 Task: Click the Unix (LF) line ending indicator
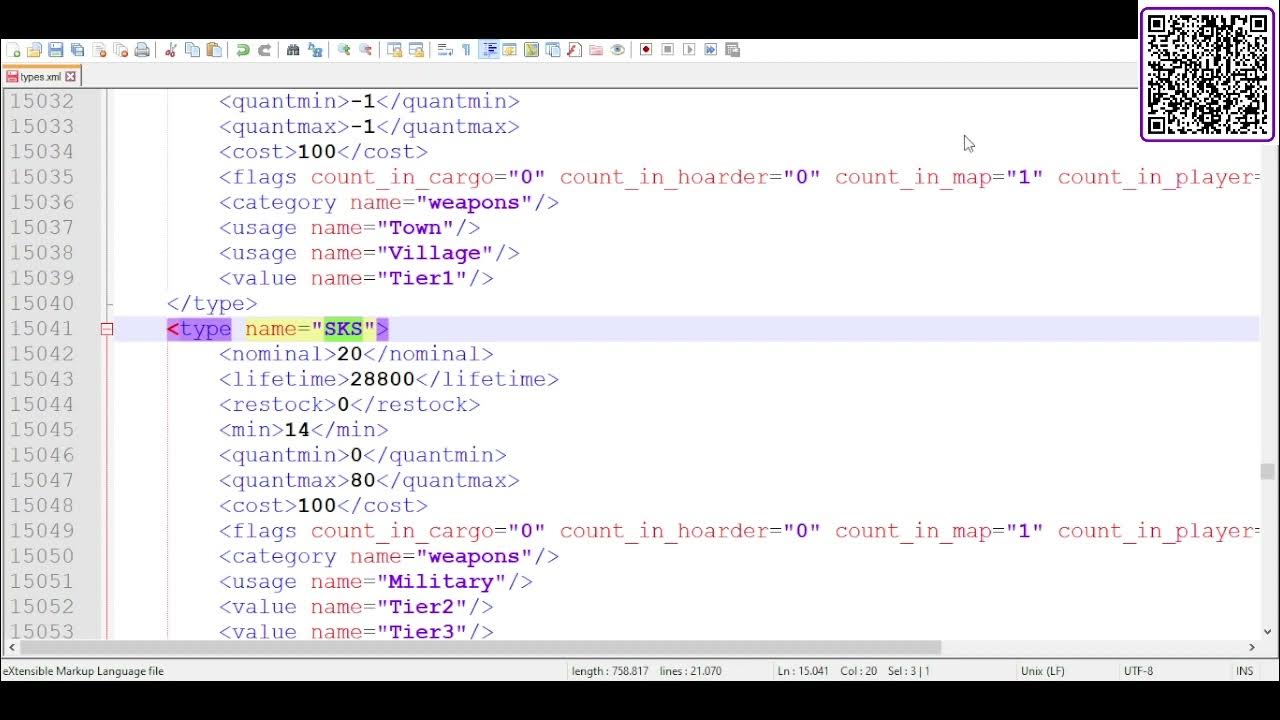click(1042, 671)
